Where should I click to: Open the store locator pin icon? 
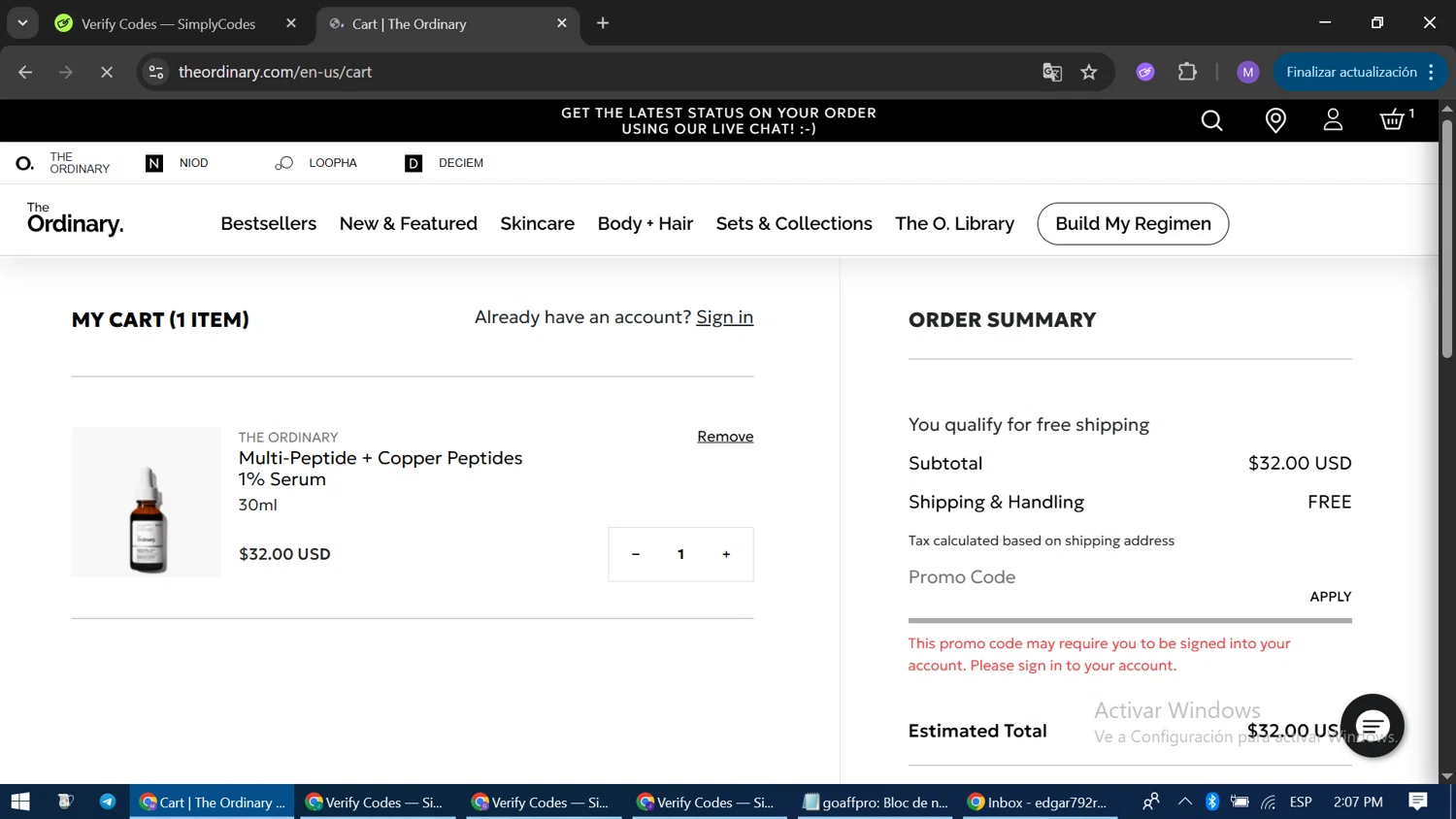[1275, 120]
